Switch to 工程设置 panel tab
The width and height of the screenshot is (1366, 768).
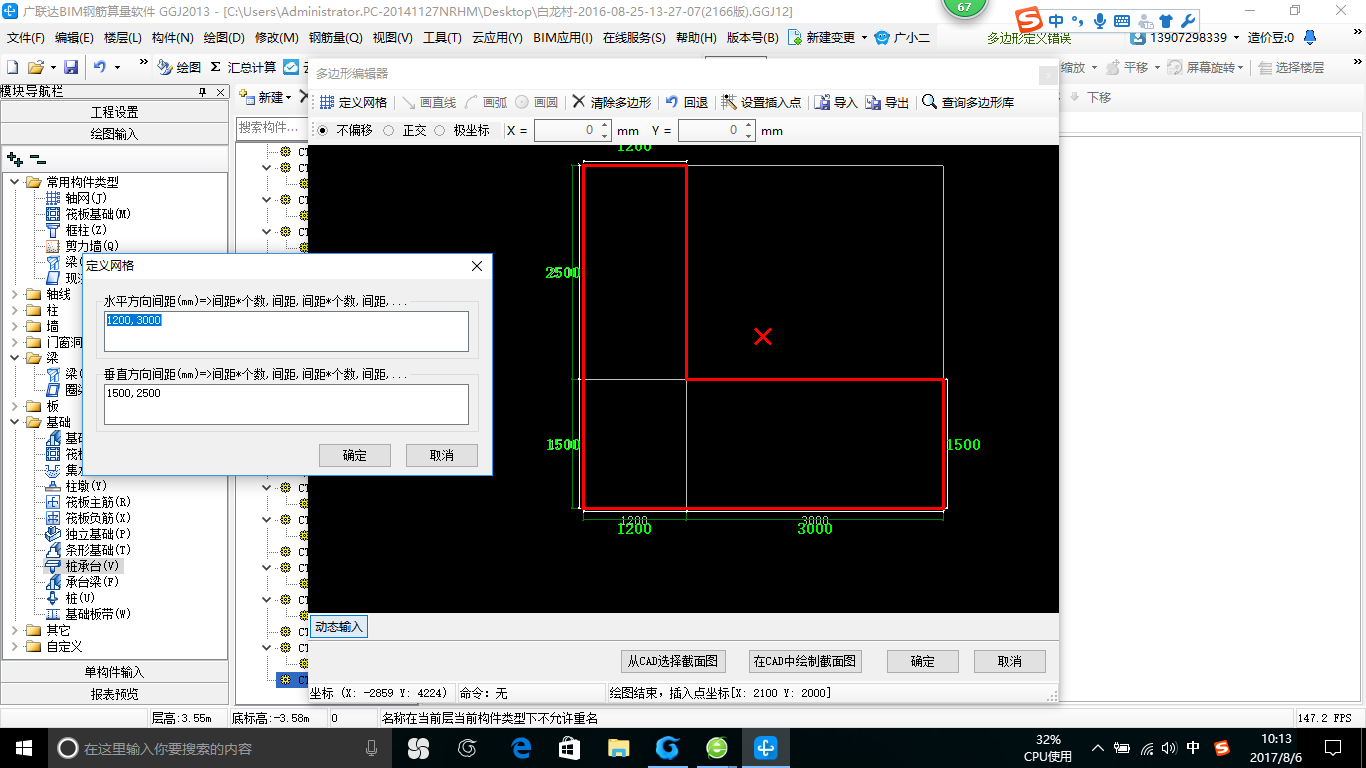click(x=114, y=112)
